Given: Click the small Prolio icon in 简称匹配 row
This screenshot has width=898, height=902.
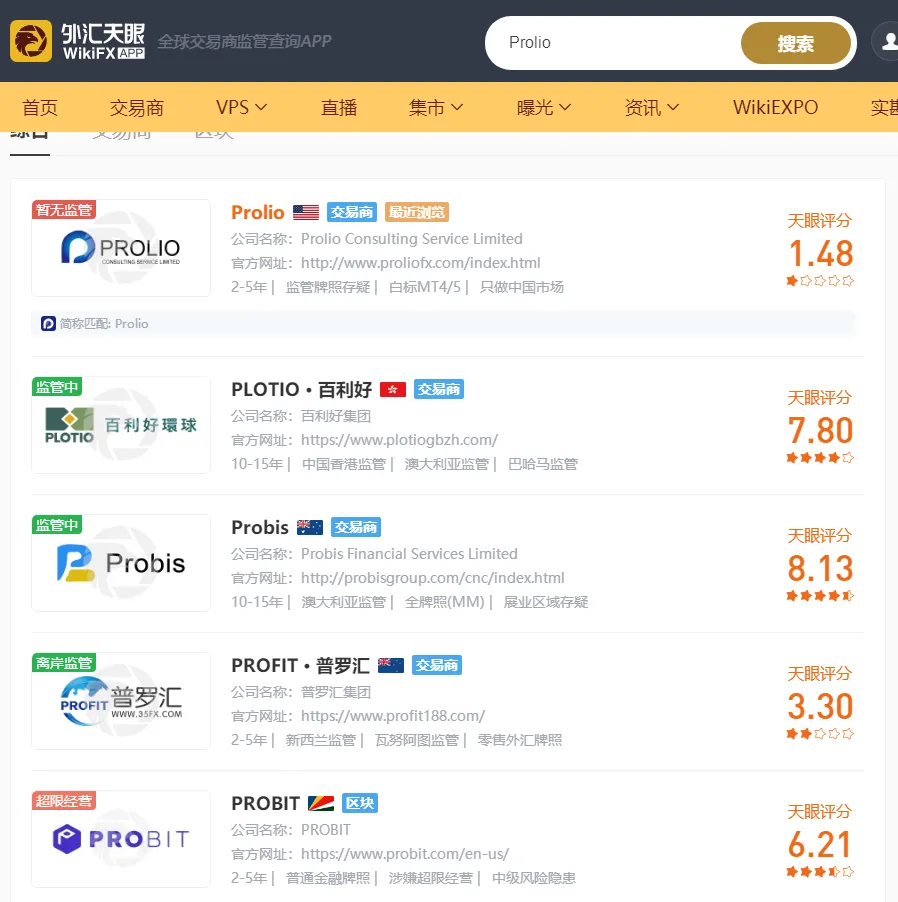Looking at the screenshot, I should [x=48, y=323].
